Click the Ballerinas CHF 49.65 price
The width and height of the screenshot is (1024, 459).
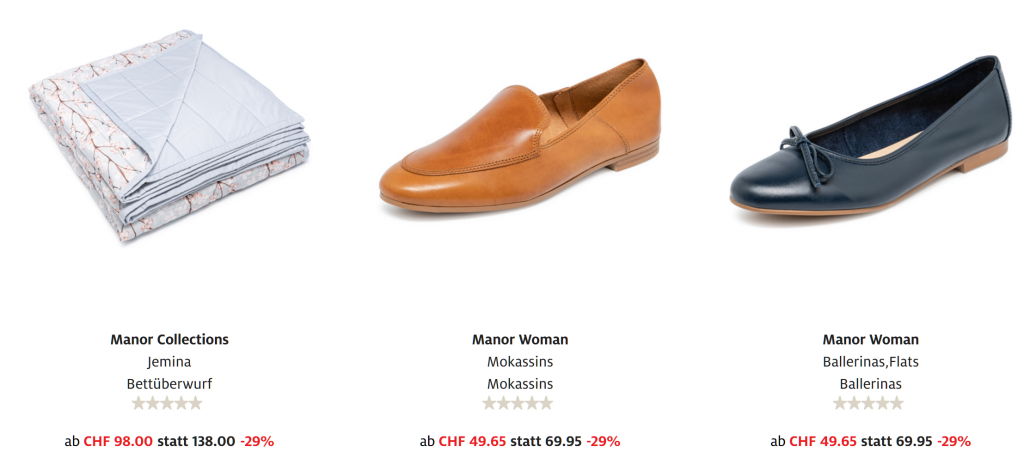coord(823,441)
